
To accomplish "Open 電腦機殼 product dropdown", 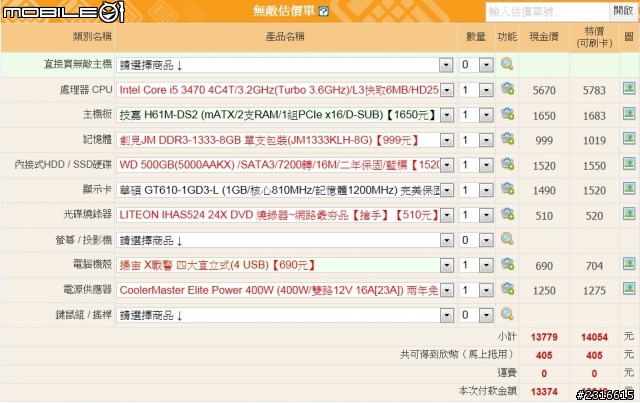I will click(x=285, y=265).
